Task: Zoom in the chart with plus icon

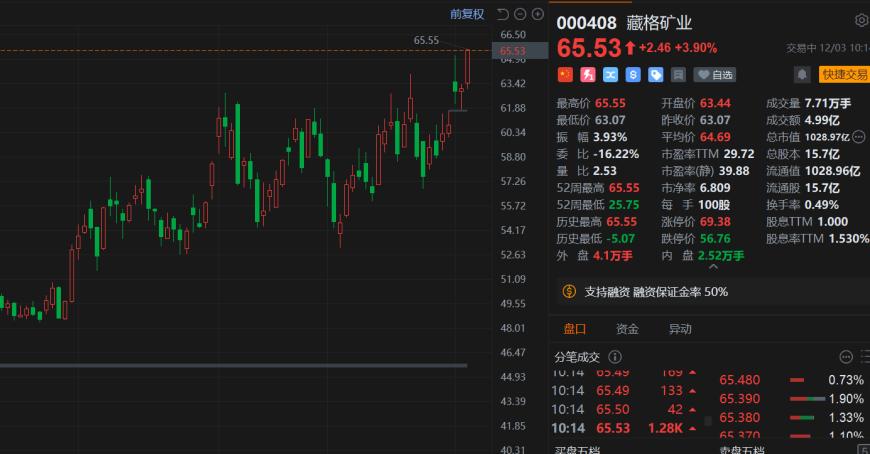Action: coord(536,14)
